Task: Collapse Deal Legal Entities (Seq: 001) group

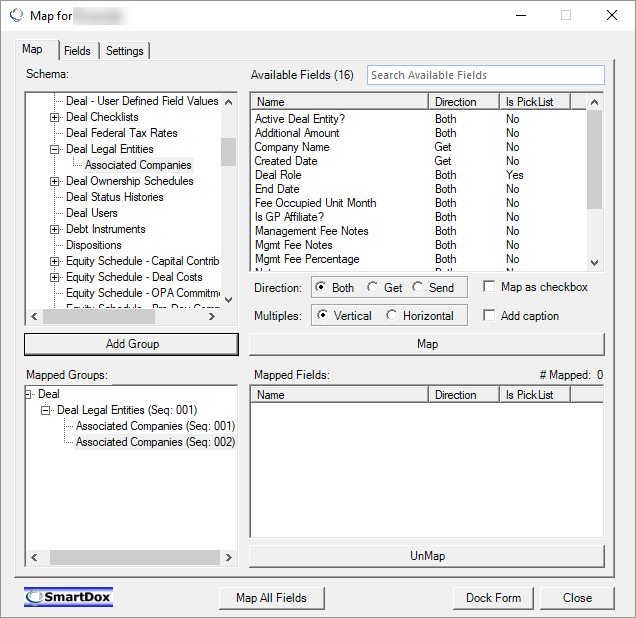Action: pyautogui.click(x=45, y=410)
